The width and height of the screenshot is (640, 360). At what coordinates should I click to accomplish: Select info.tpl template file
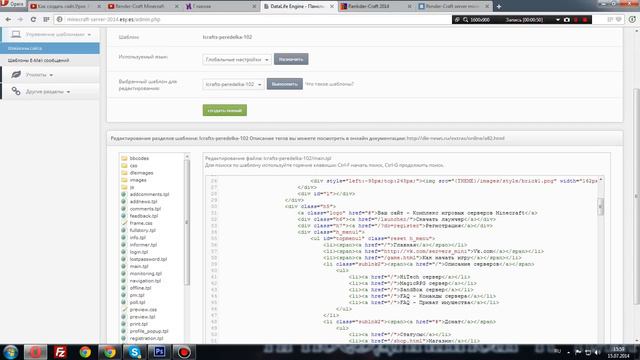click(x=133, y=238)
